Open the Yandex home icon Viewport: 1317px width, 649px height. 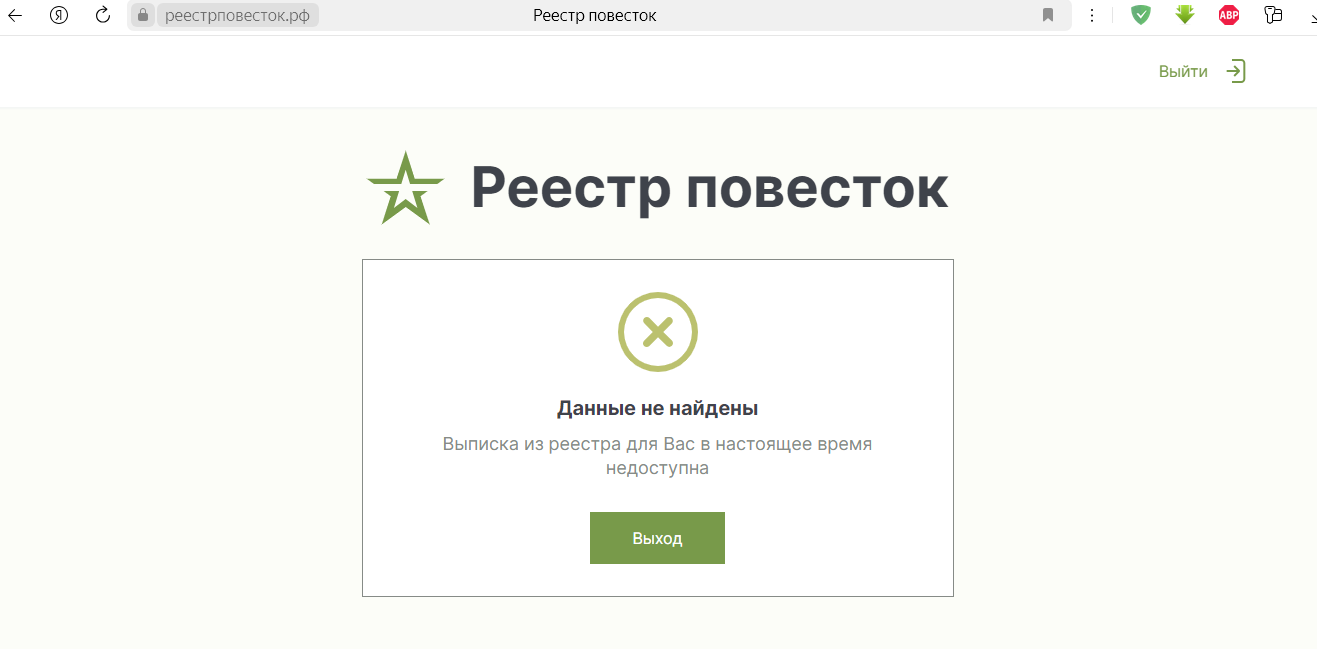[x=58, y=15]
